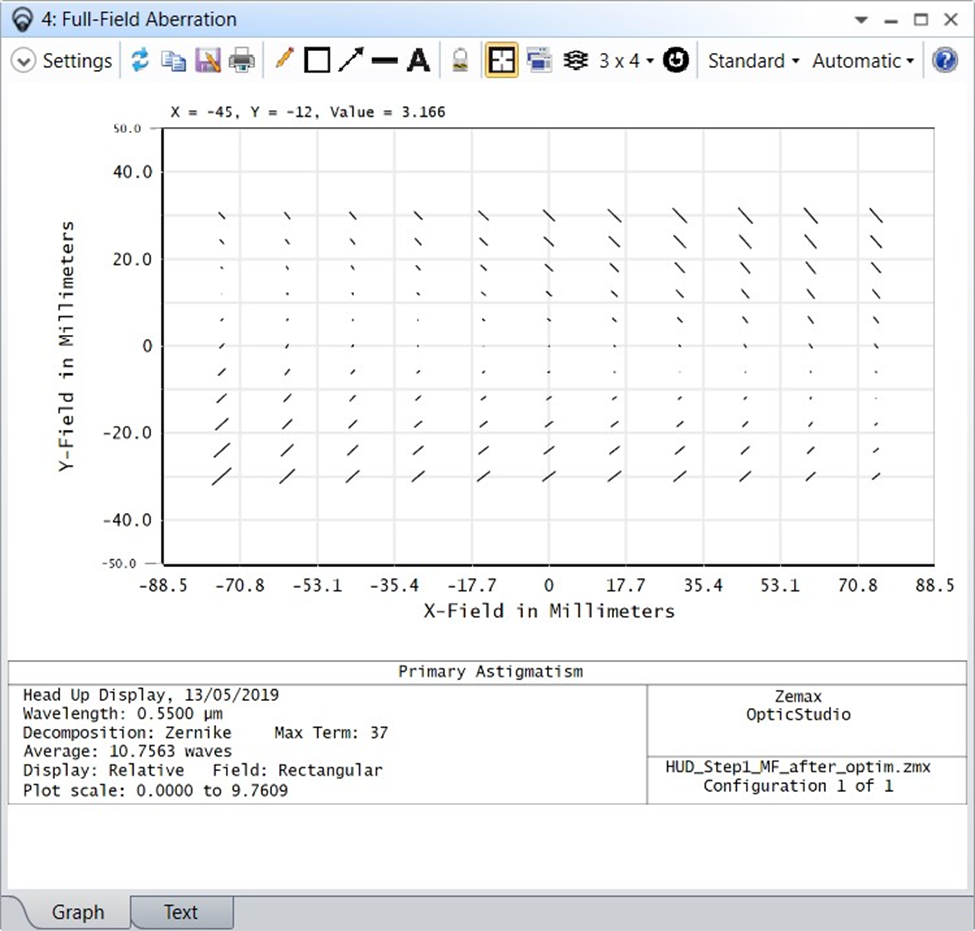Toggle the window lock icon
Image resolution: width=975 pixels, height=931 pixels.
[460, 61]
